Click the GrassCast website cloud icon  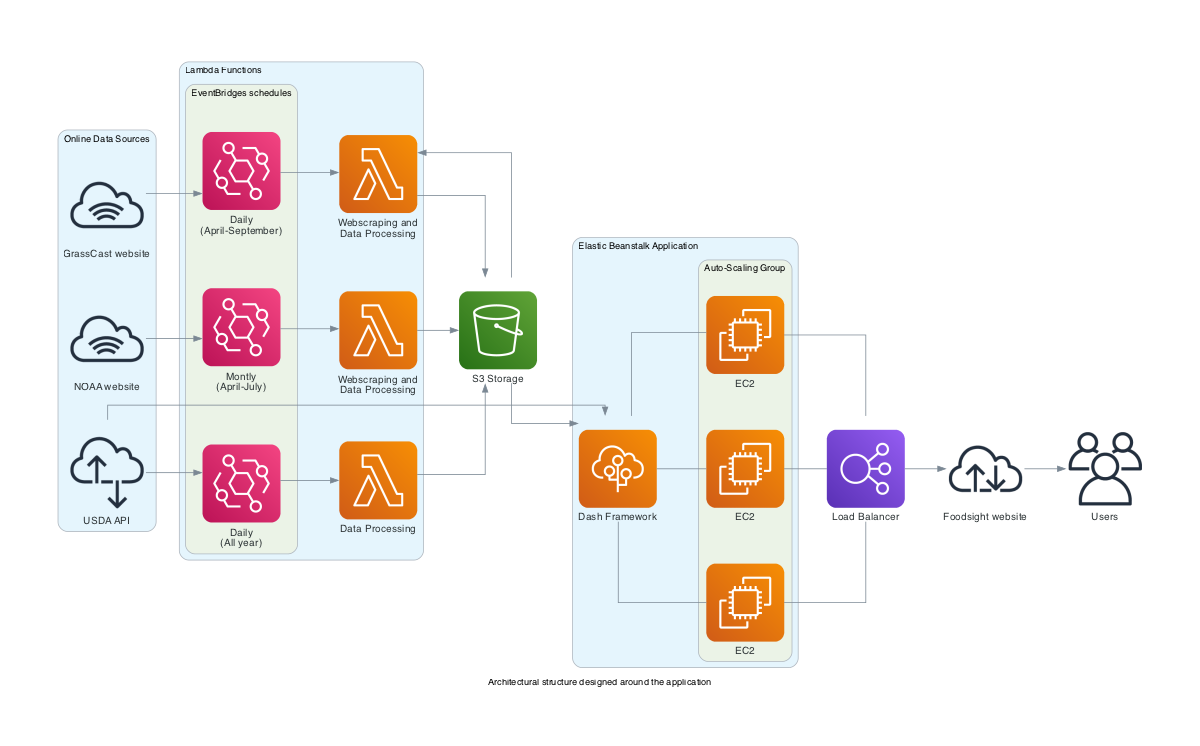107,204
